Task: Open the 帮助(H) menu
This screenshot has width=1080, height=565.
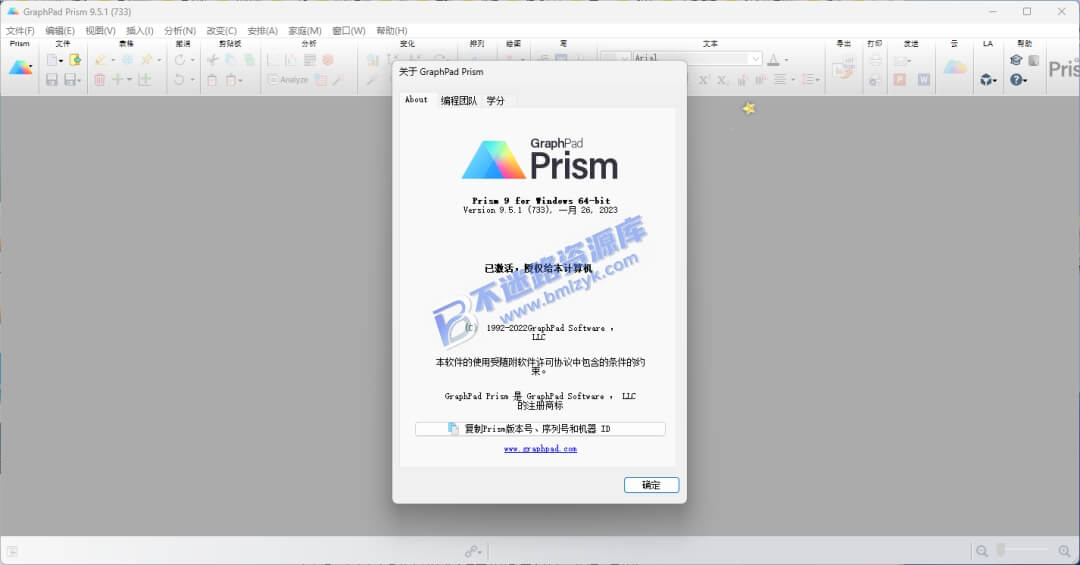Action: tap(392, 30)
